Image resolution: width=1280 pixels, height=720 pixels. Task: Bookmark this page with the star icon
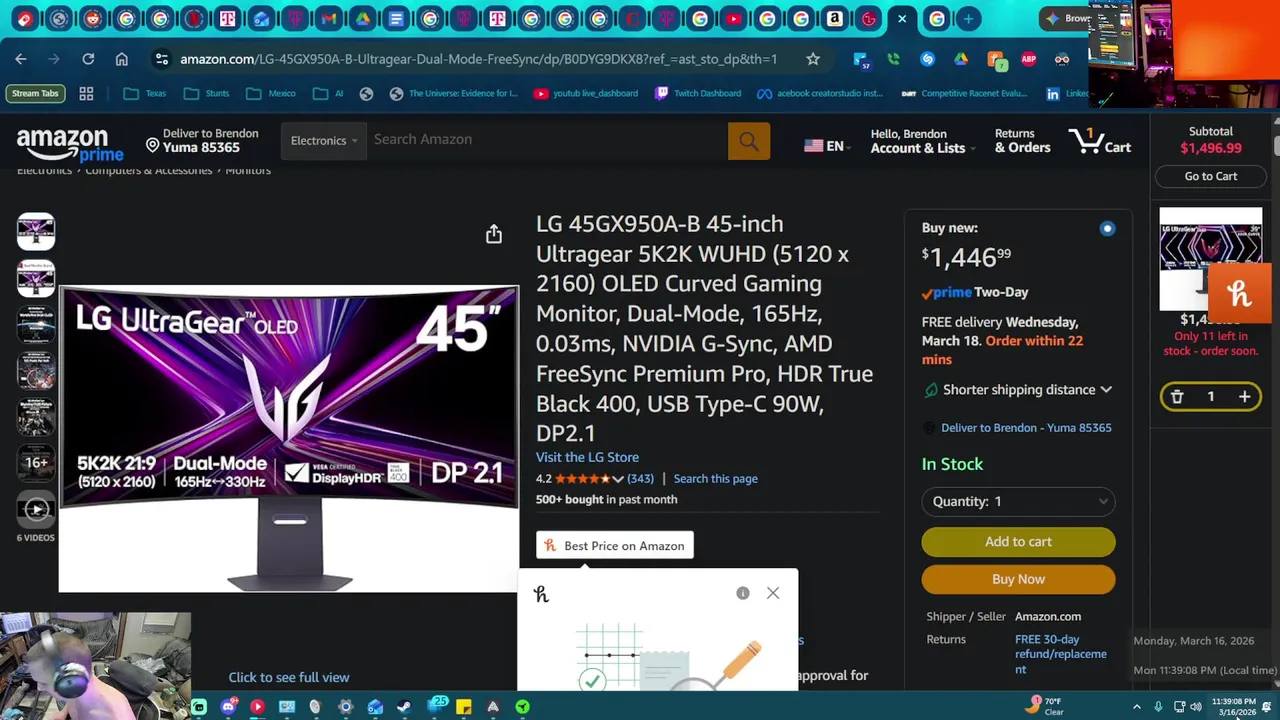point(813,59)
